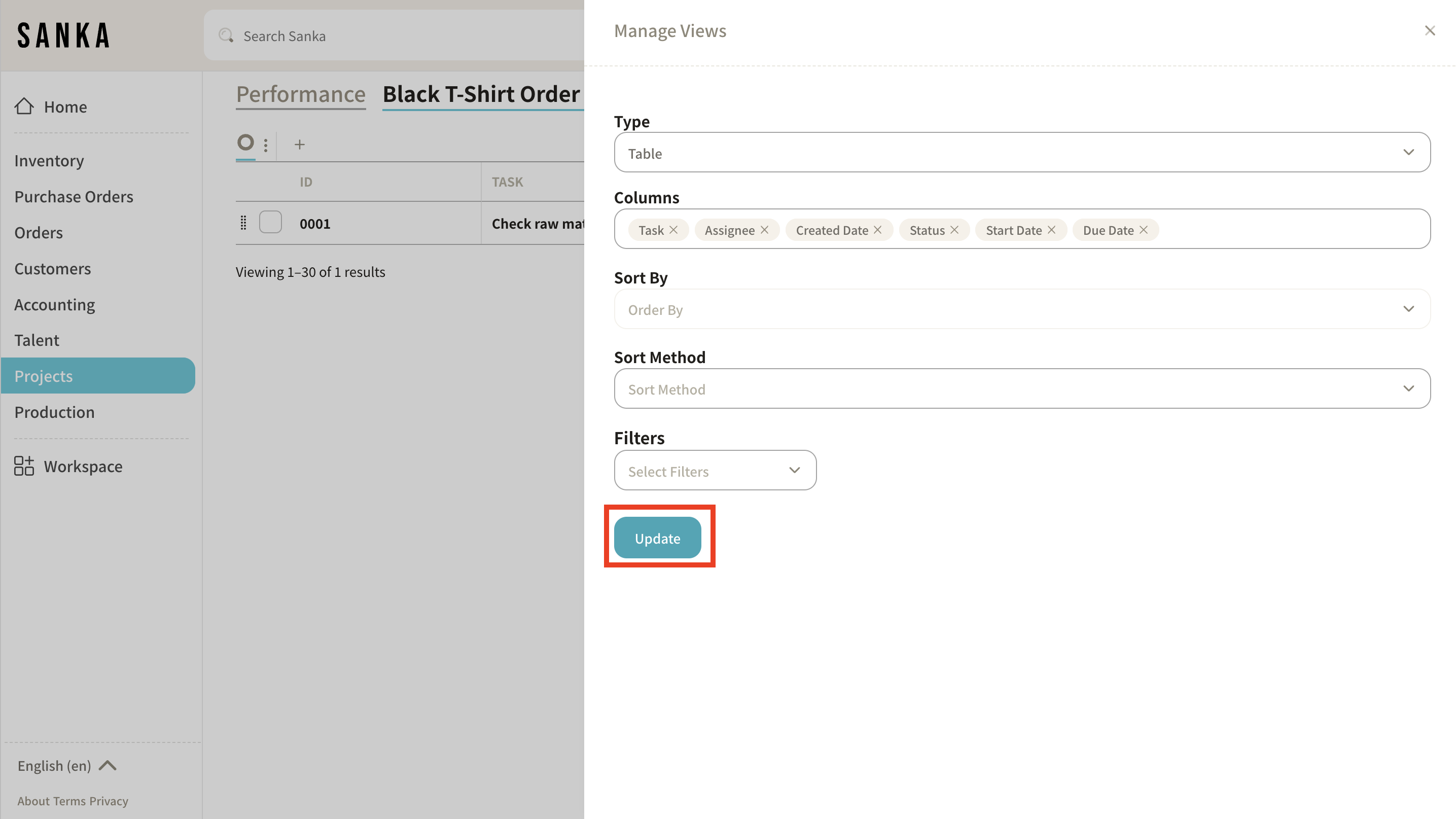This screenshot has height=819, width=1456.
Task: Open the three-dot view options menu
Action: tap(266, 145)
